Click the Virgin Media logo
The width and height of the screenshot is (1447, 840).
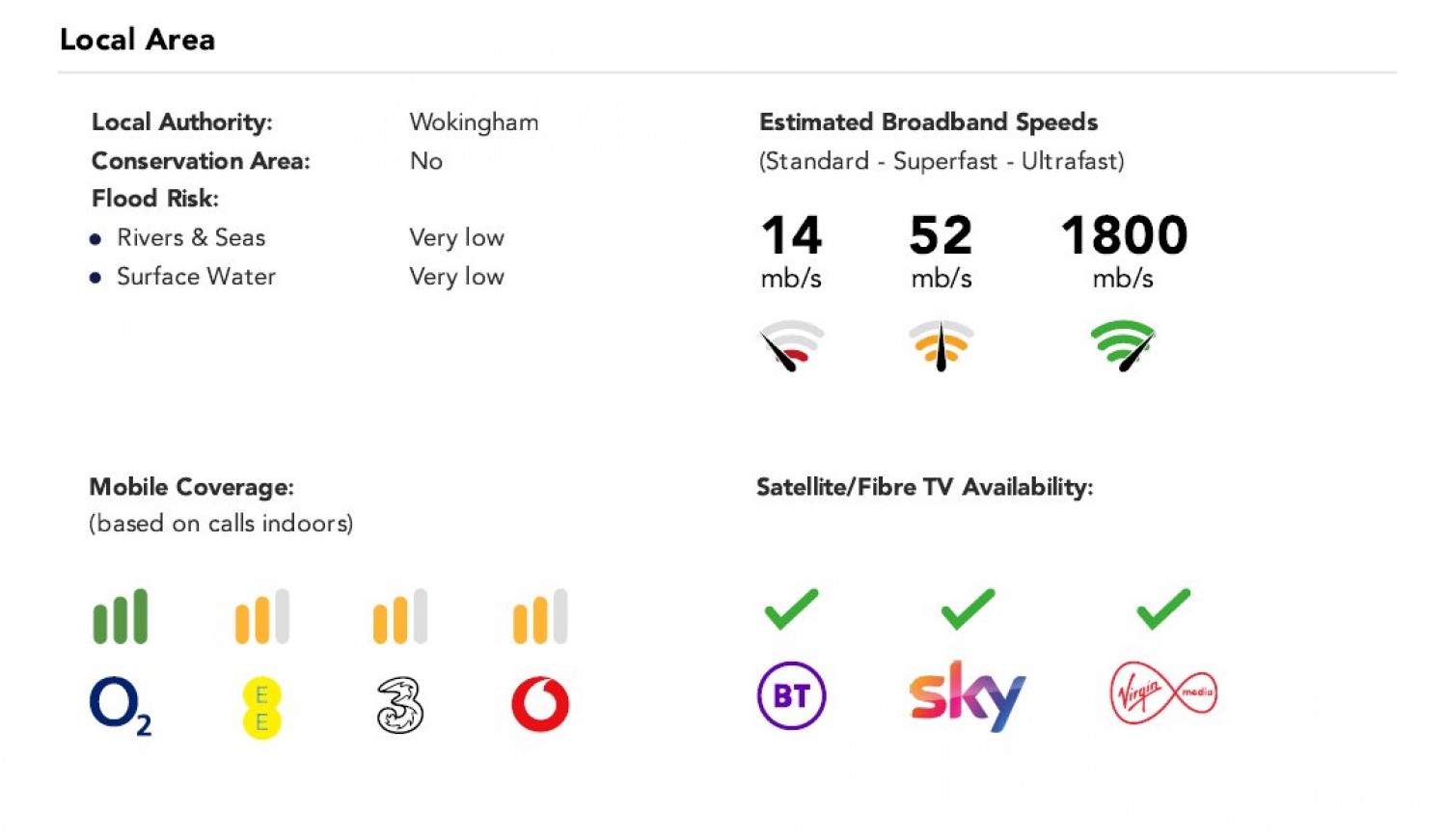[x=1163, y=692]
